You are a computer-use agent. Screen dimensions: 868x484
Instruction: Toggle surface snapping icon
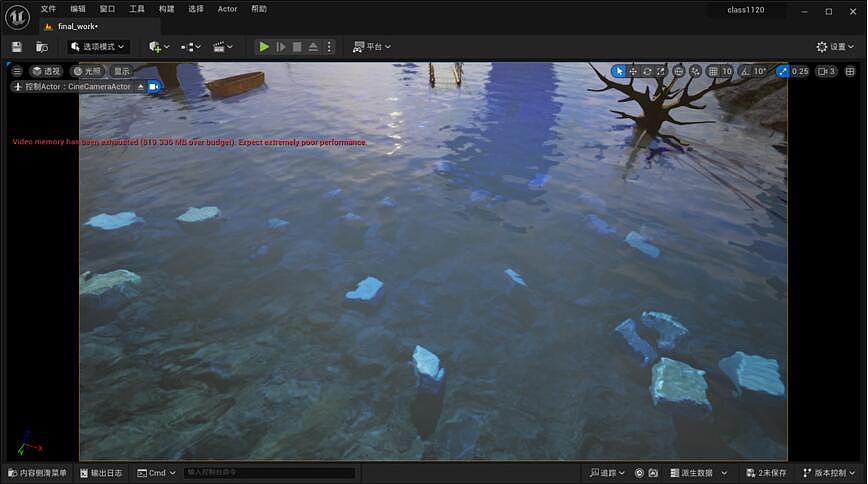point(695,71)
